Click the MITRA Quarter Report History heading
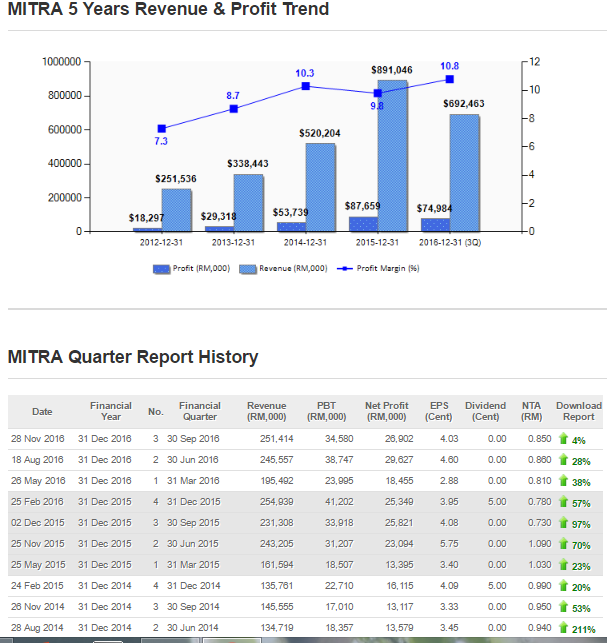607x643 pixels. point(133,357)
